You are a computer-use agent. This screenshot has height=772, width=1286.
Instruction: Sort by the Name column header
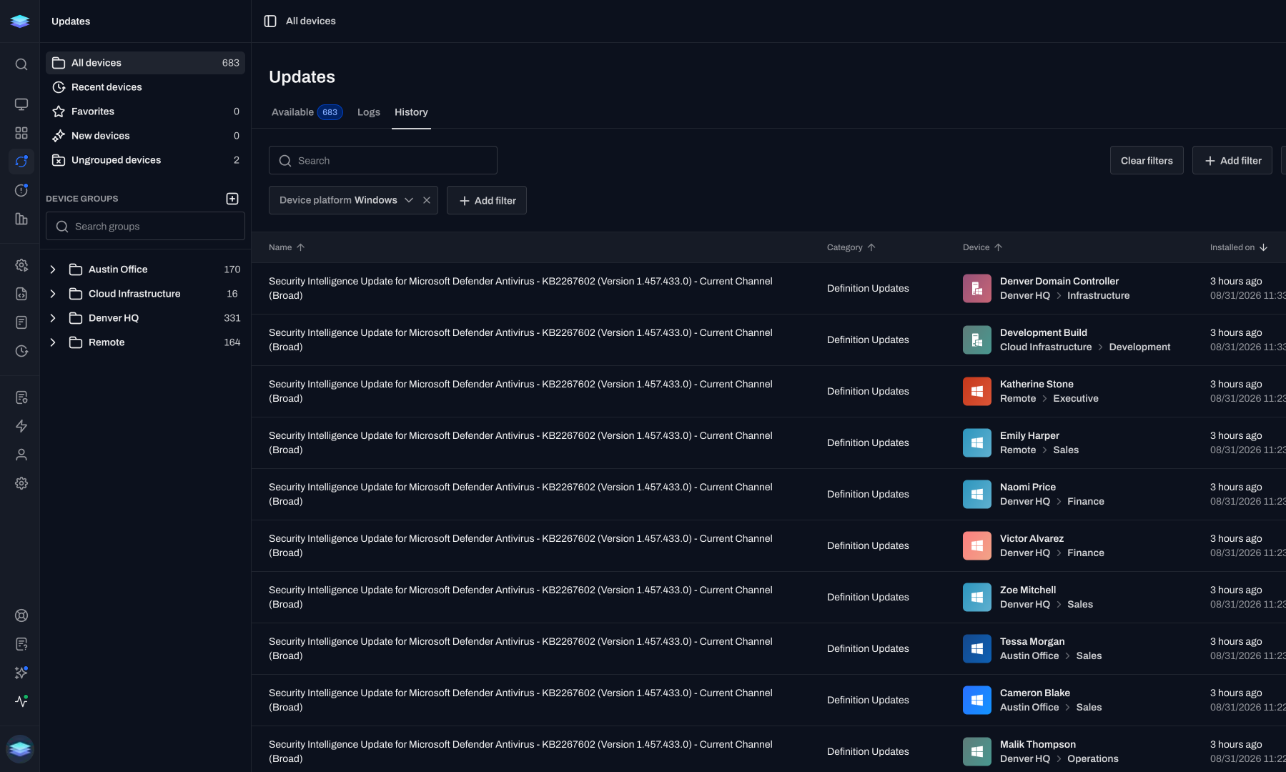click(286, 247)
